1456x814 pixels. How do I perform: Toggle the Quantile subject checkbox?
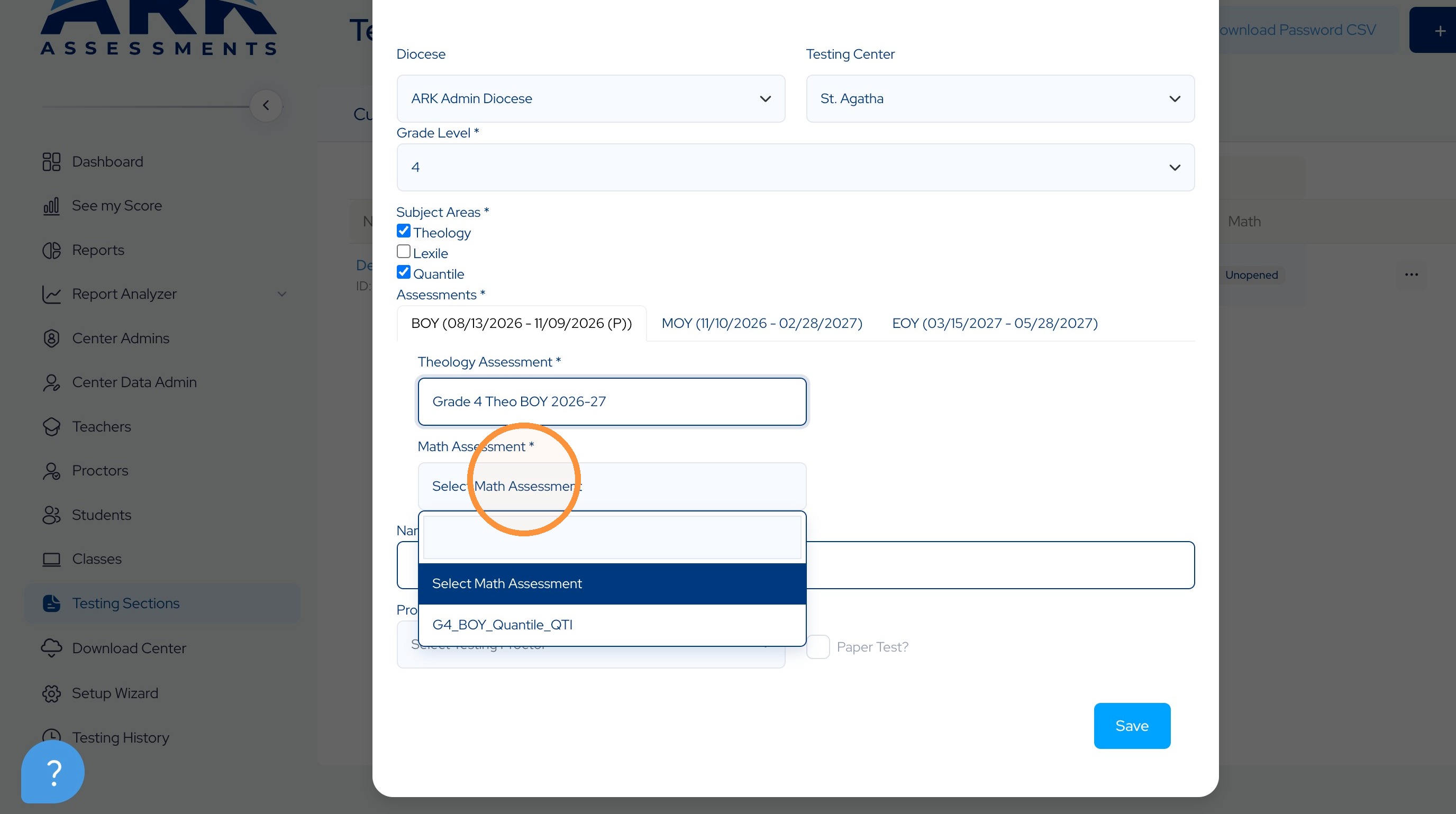[404, 272]
